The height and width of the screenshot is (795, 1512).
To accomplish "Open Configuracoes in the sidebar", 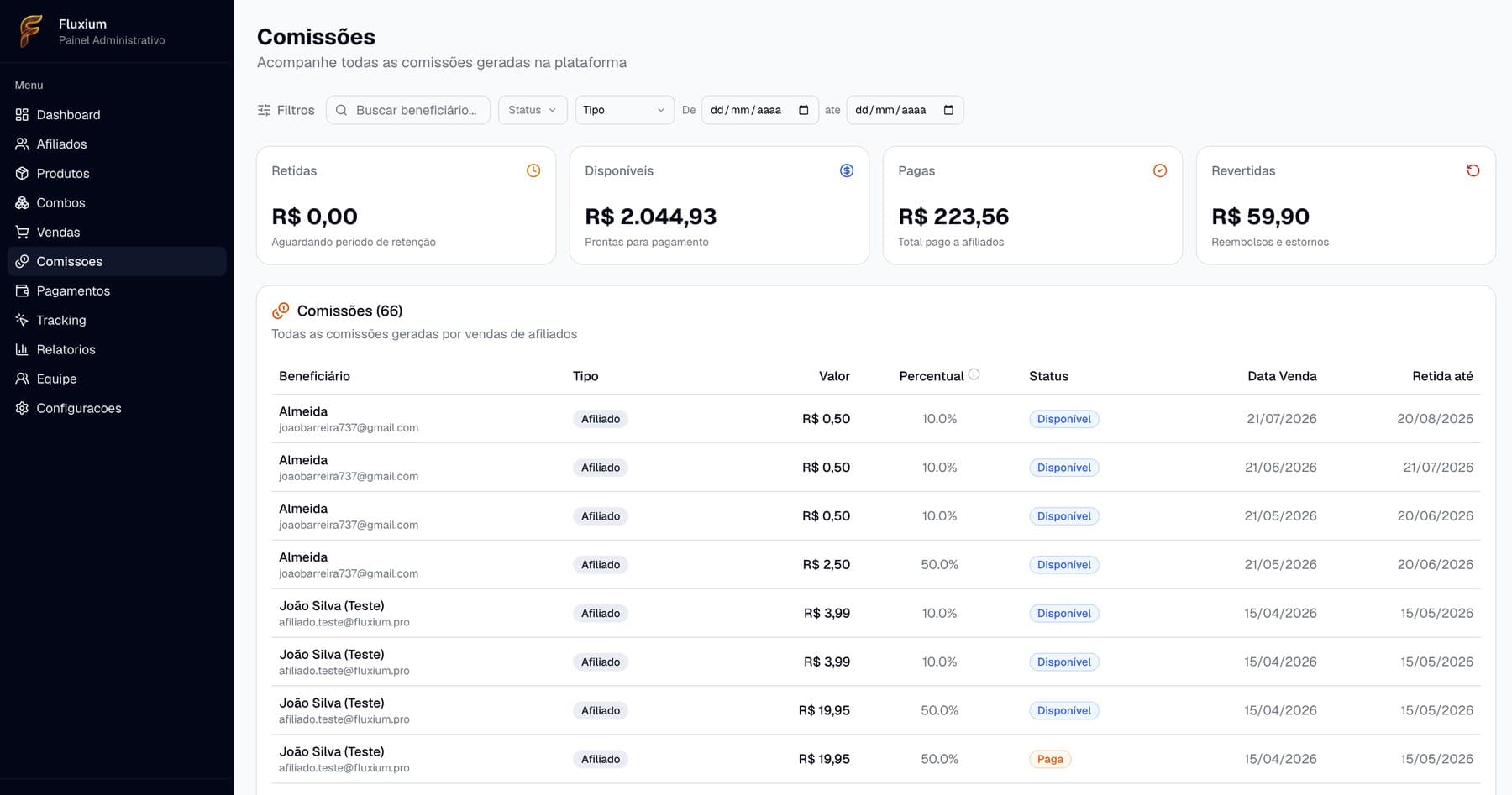I will tap(117, 408).
